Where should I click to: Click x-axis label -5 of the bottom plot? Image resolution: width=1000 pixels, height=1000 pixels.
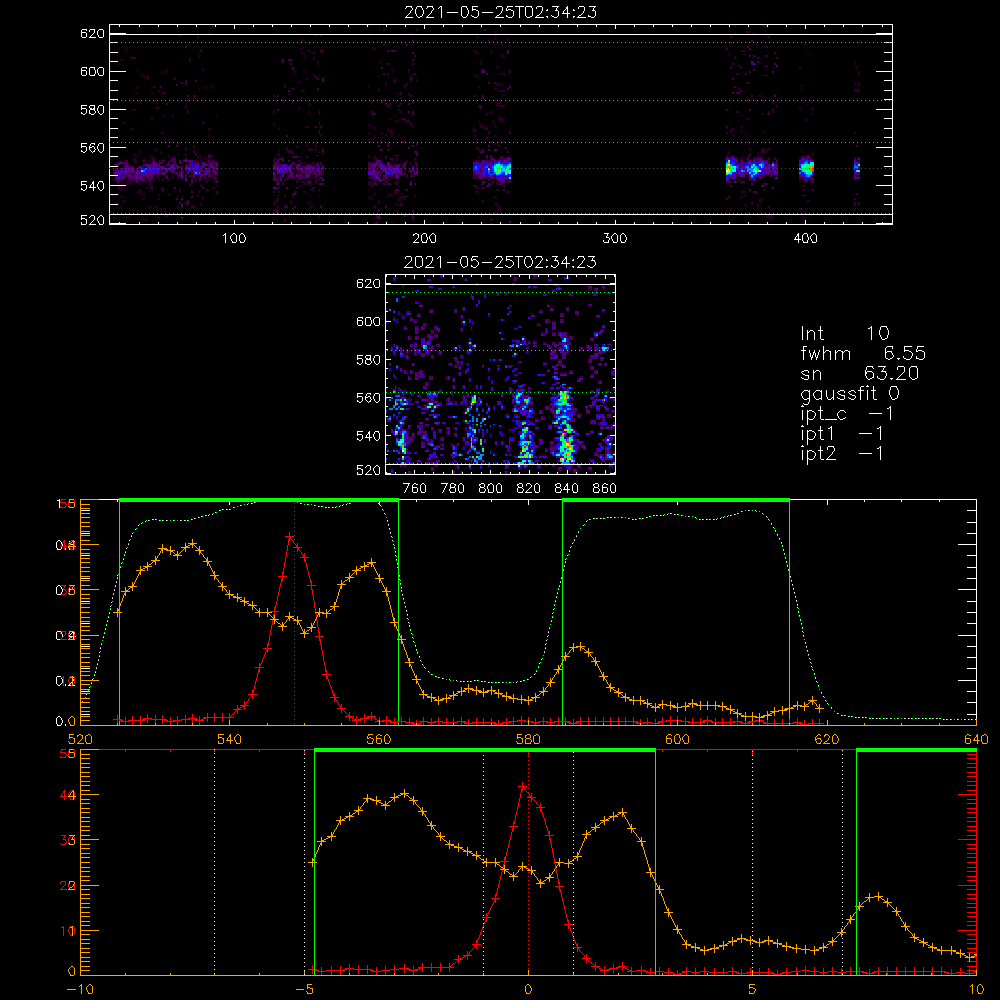(304, 990)
